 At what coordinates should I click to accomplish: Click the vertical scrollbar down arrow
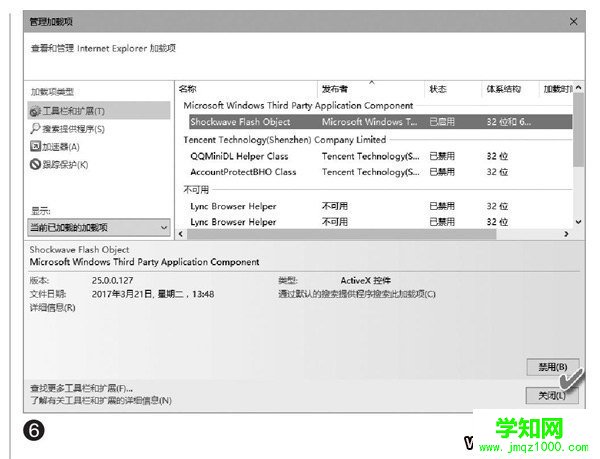coord(579,222)
